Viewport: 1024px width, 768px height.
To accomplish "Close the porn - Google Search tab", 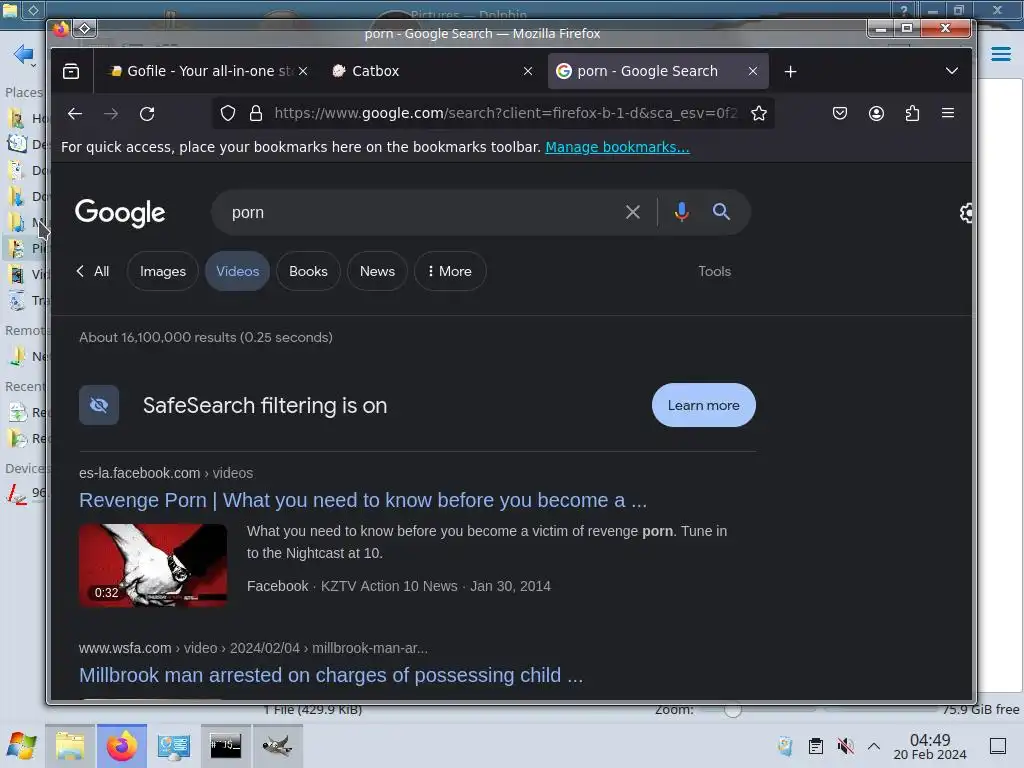I will point(753,71).
